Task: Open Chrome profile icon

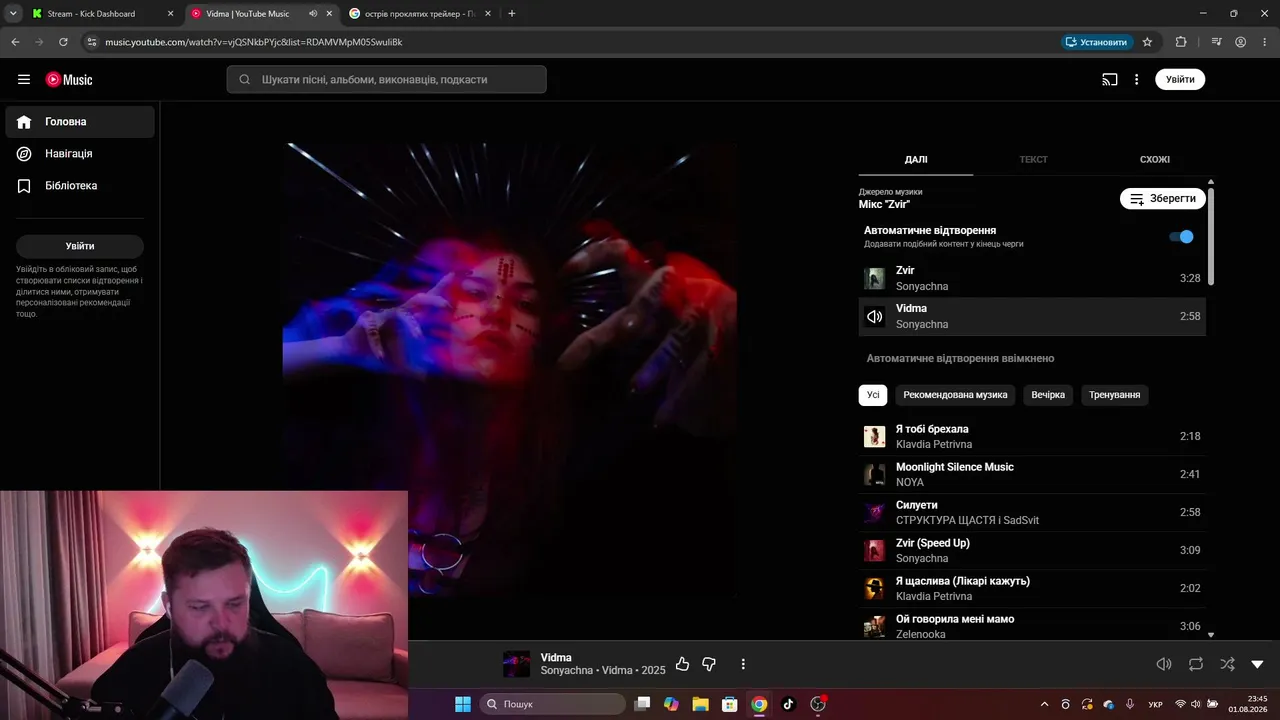Action: coord(1240,42)
